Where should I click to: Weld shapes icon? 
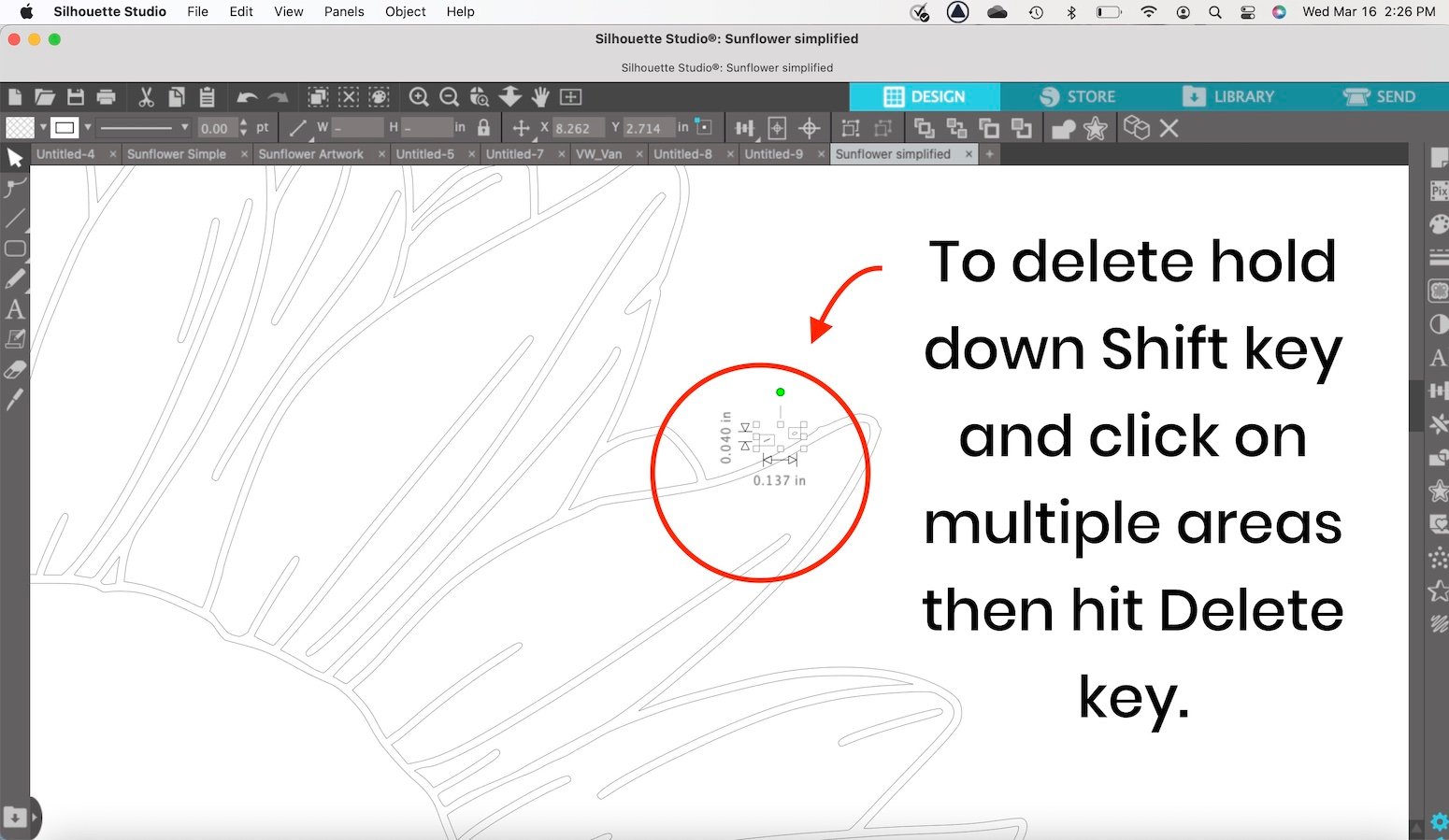(1064, 128)
